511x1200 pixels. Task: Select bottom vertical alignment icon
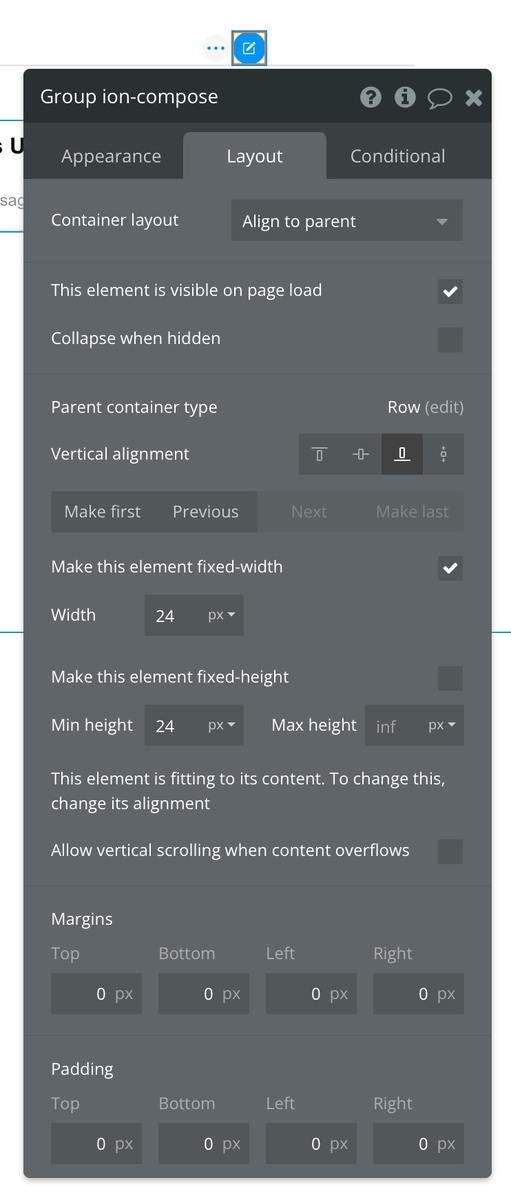coord(402,454)
